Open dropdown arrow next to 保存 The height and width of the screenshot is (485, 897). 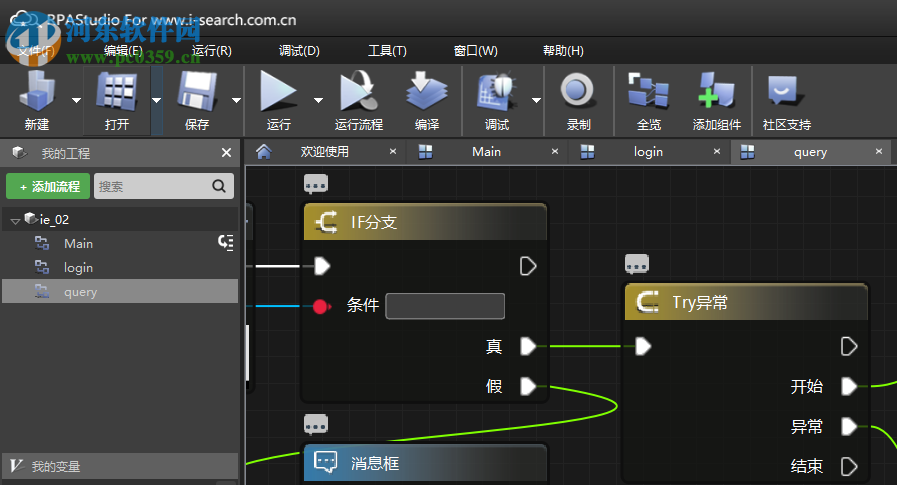point(236,100)
